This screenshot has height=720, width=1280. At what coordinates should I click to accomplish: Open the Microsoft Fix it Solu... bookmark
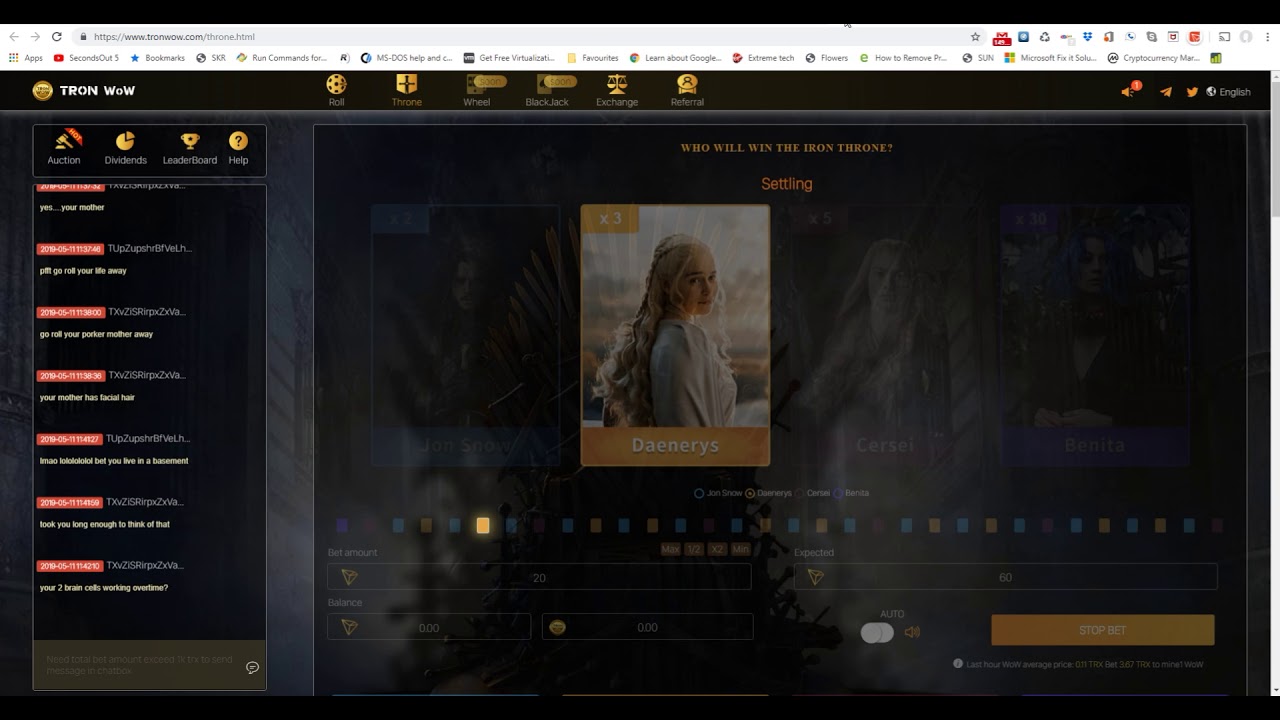pos(1049,58)
